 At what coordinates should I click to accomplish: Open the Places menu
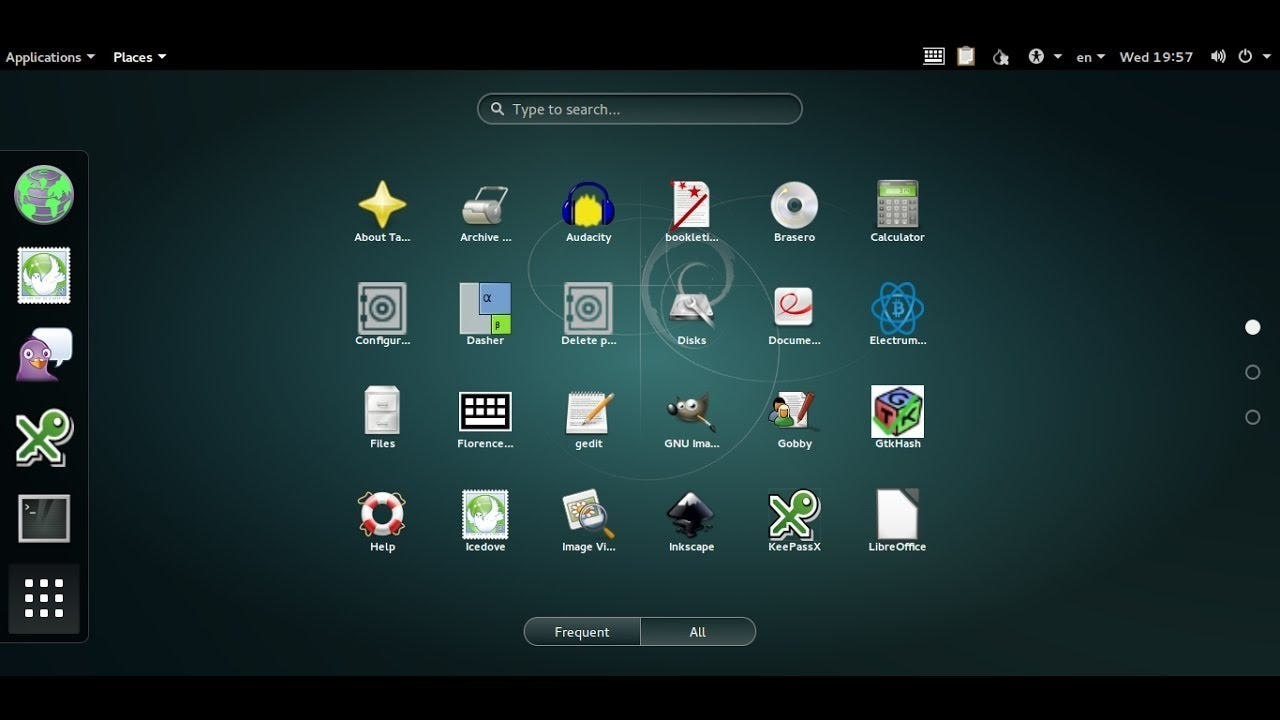(140, 57)
